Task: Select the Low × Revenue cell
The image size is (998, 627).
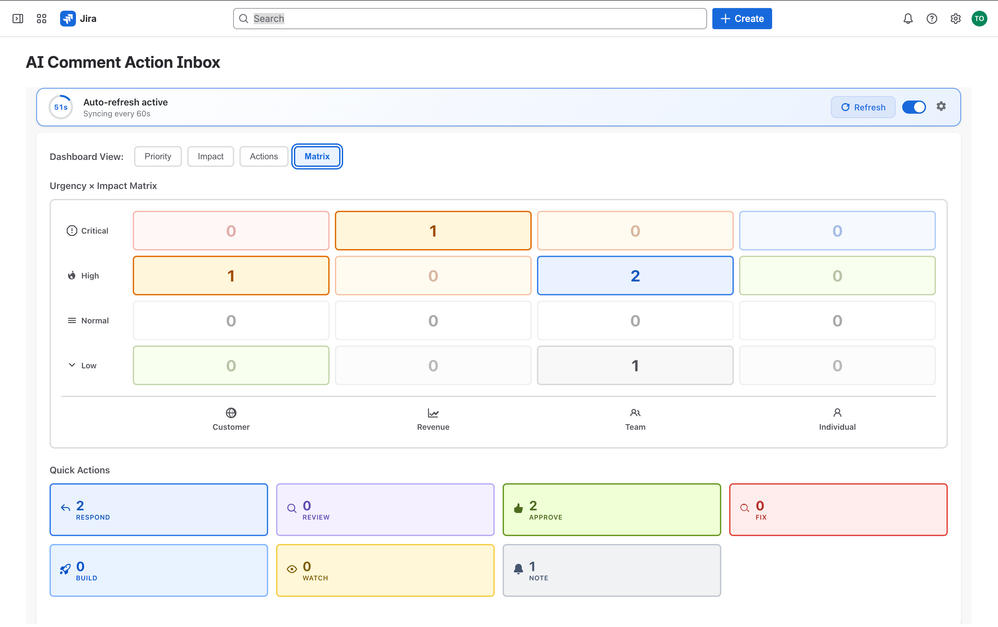Action: click(x=433, y=365)
